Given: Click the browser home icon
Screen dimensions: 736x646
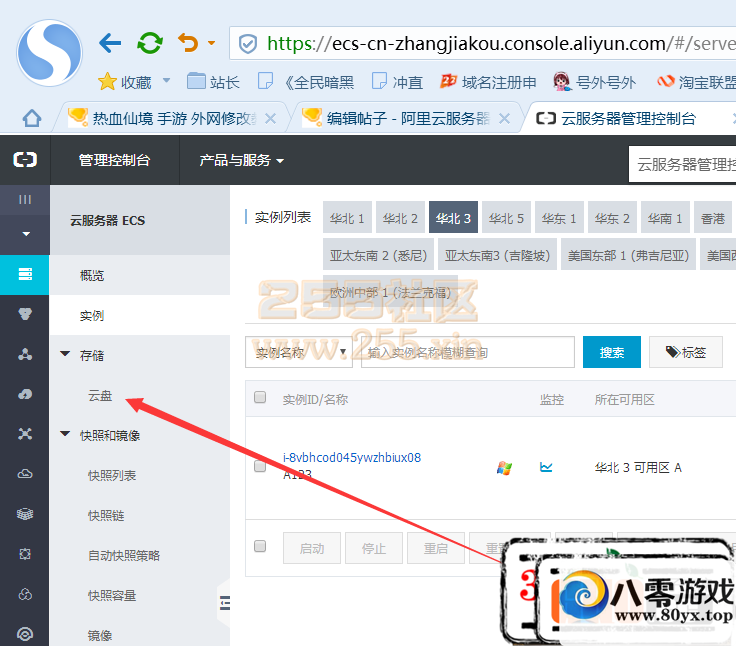Looking at the screenshot, I should pyautogui.click(x=32, y=118).
